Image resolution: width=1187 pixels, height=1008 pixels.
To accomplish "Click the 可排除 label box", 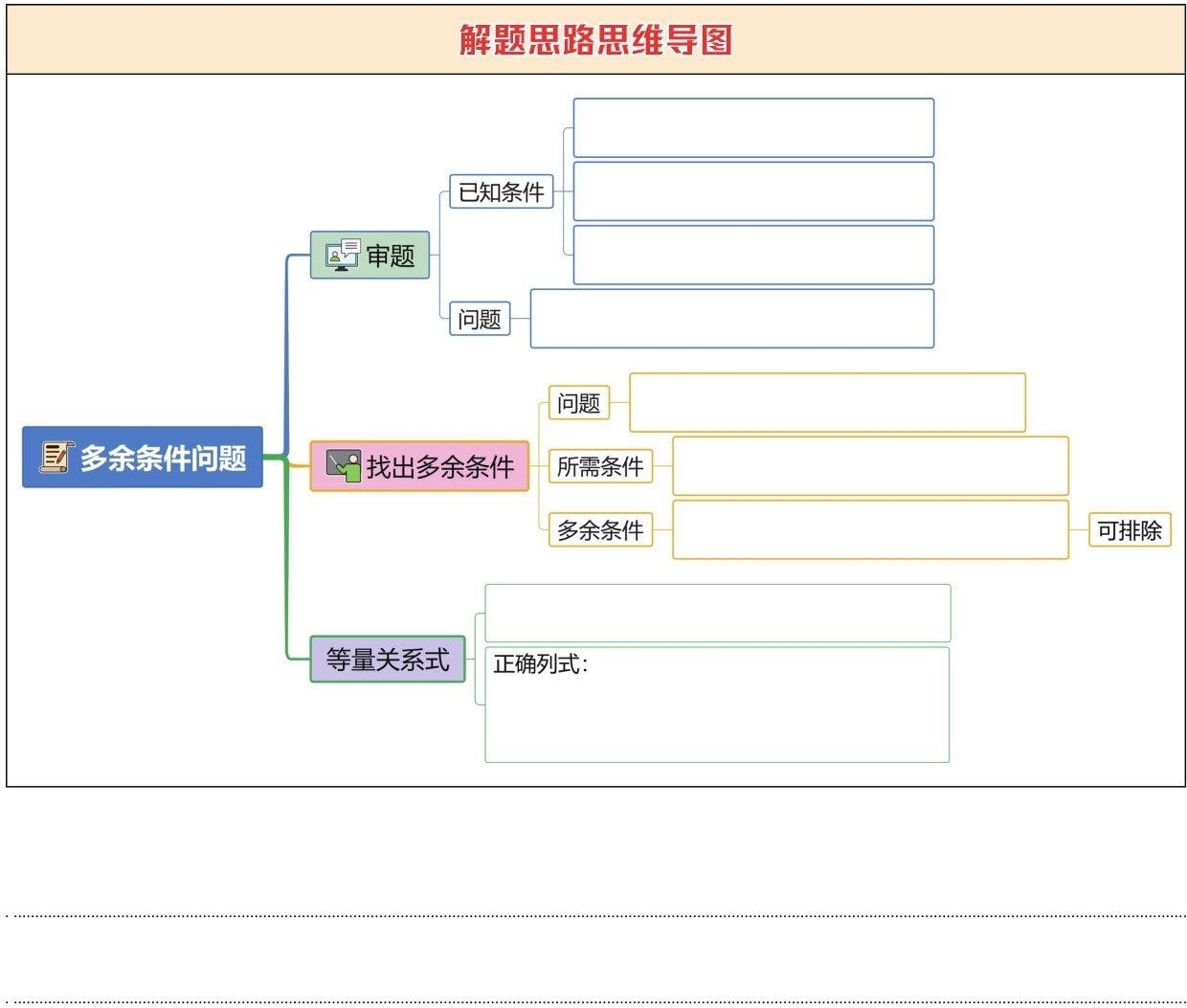I will (x=1129, y=530).
